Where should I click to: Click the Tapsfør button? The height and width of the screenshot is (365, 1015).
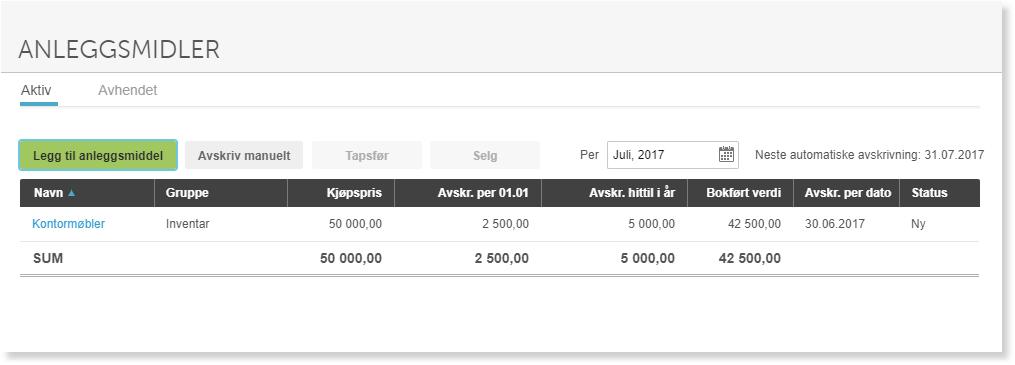pos(367,155)
